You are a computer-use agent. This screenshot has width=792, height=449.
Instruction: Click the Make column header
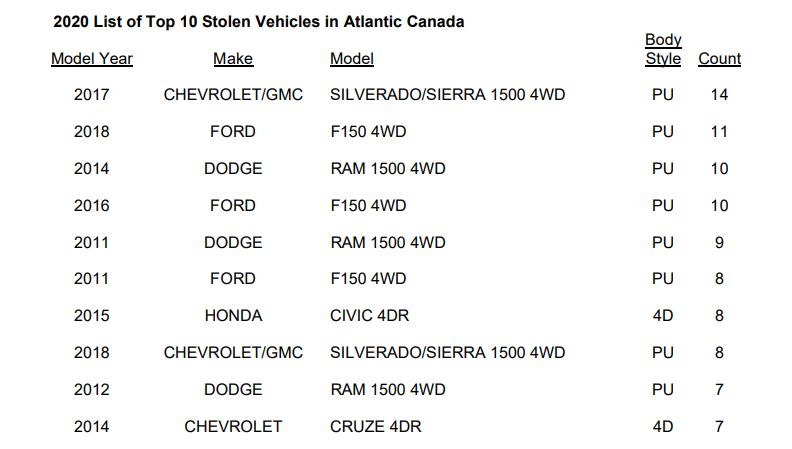point(233,59)
